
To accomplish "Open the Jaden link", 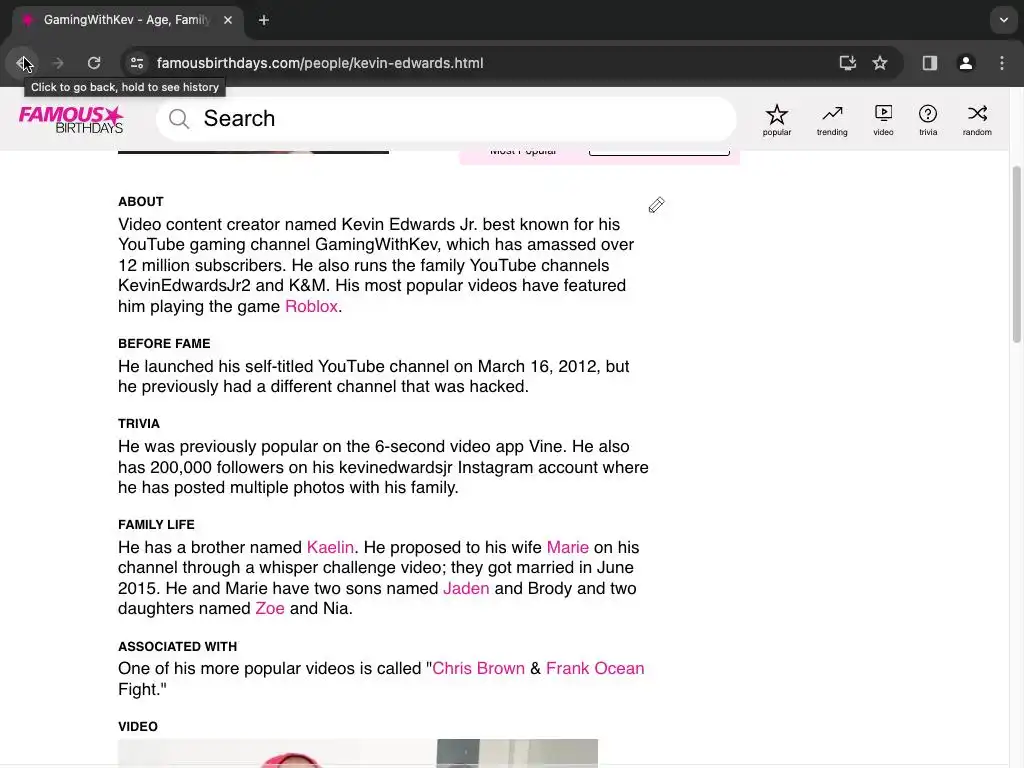I will click(x=466, y=588).
